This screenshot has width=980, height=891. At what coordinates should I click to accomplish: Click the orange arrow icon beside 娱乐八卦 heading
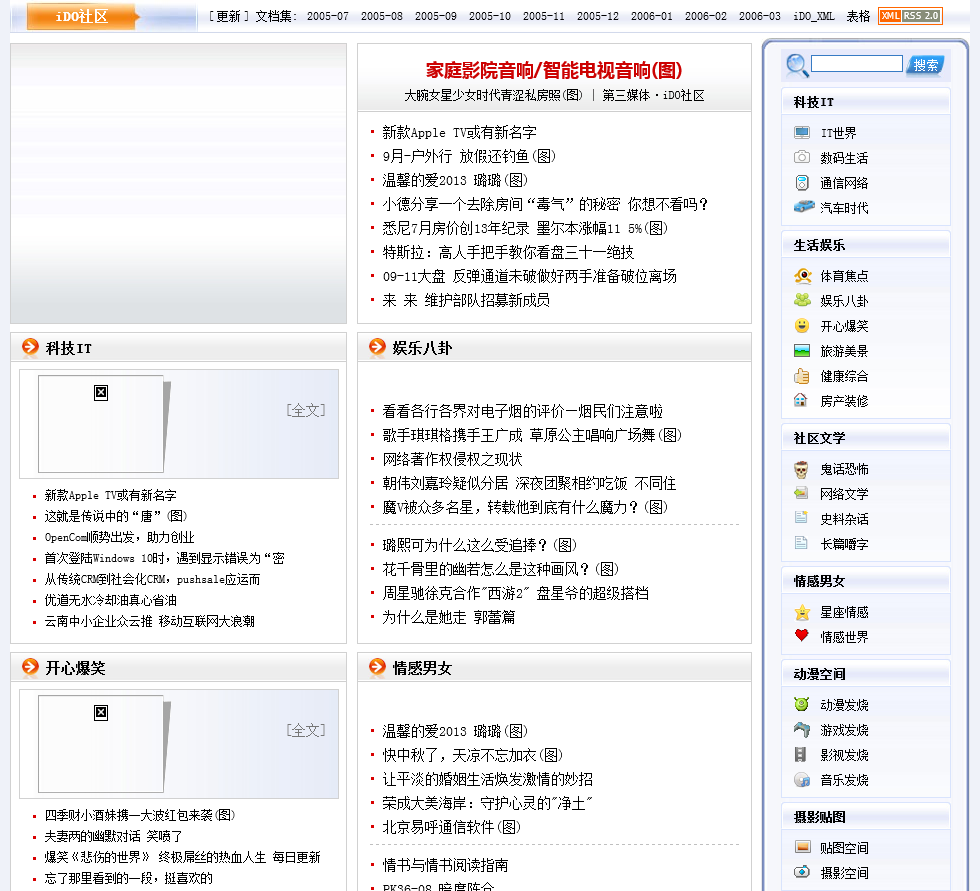(377, 347)
